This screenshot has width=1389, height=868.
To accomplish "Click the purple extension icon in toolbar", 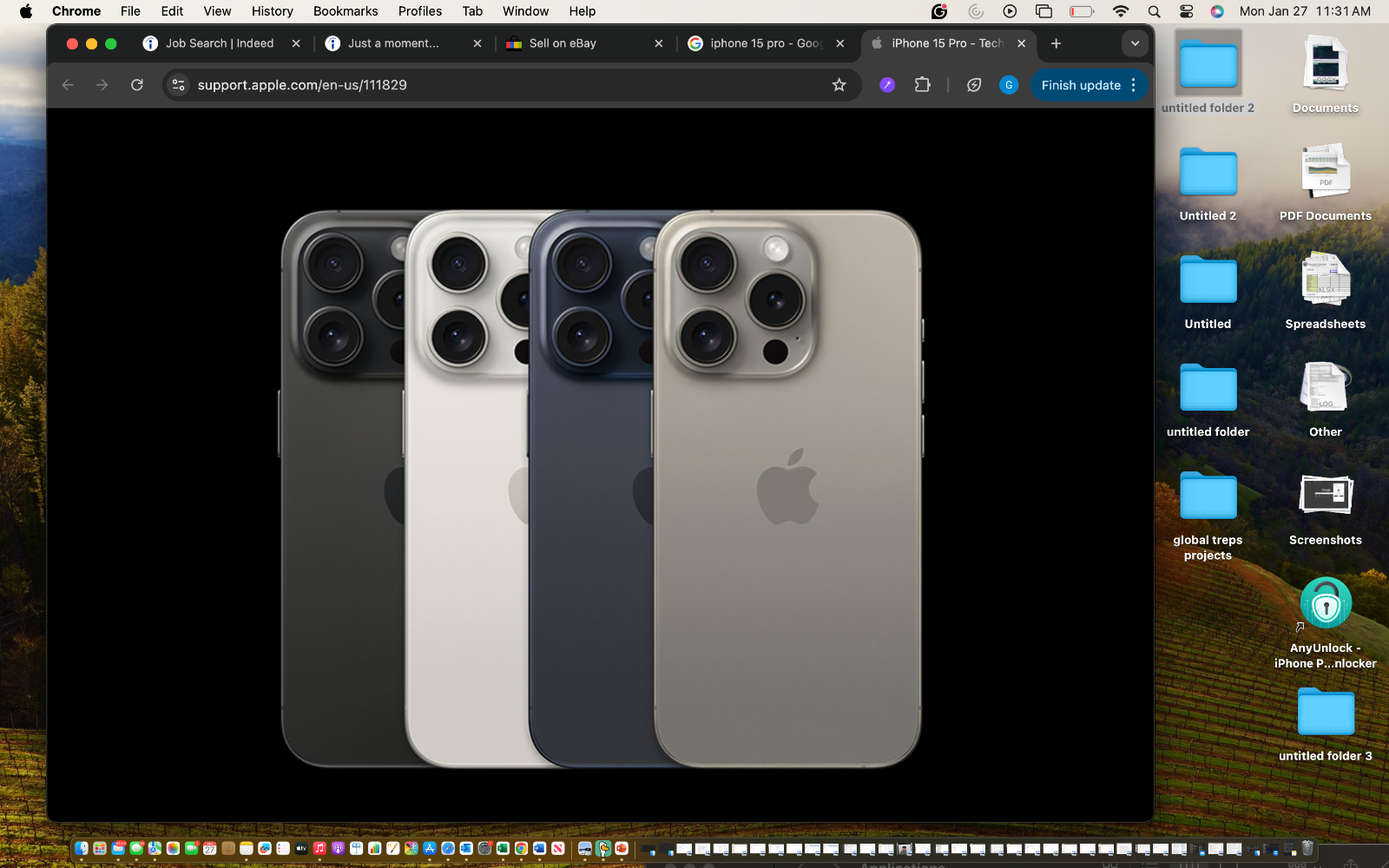I will pyautogui.click(x=887, y=85).
